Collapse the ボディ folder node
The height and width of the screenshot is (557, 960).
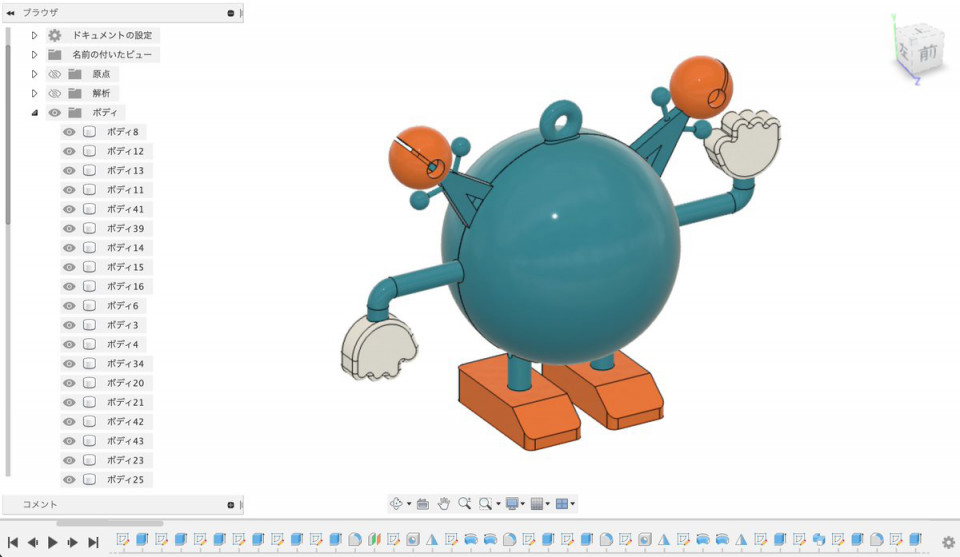click(x=35, y=113)
